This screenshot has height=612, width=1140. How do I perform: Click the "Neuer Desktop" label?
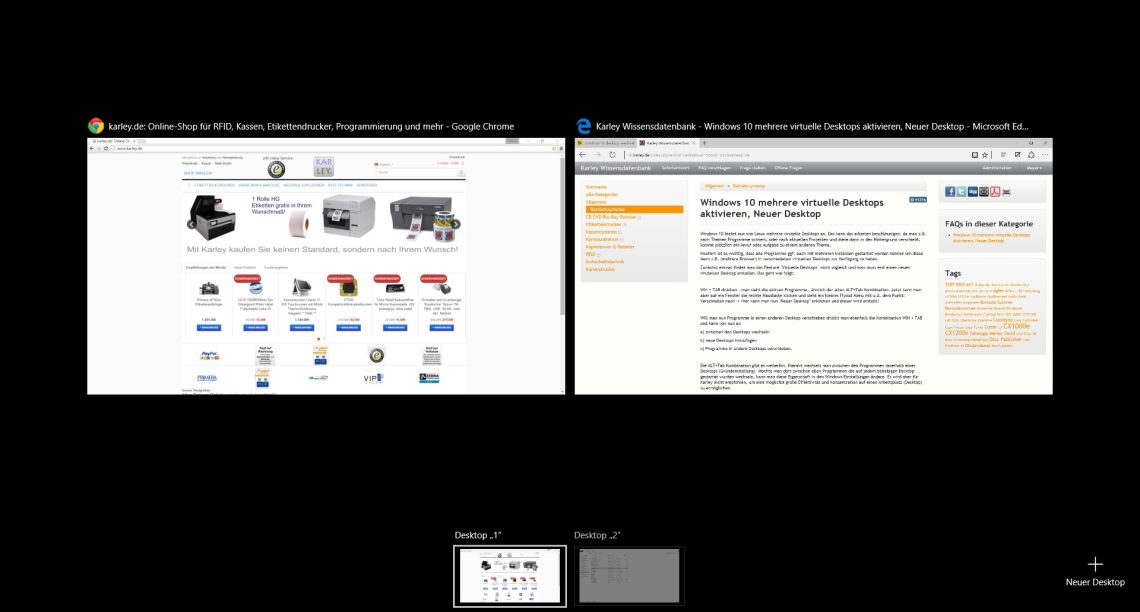point(1095,582)
